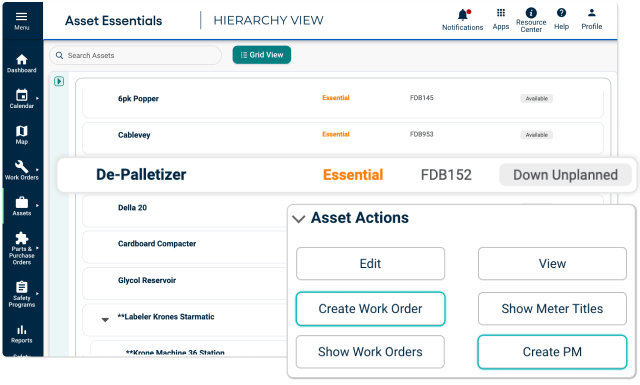Click Create Work Order button
Viewport: 640px width, 385px height.
point(370,309)
